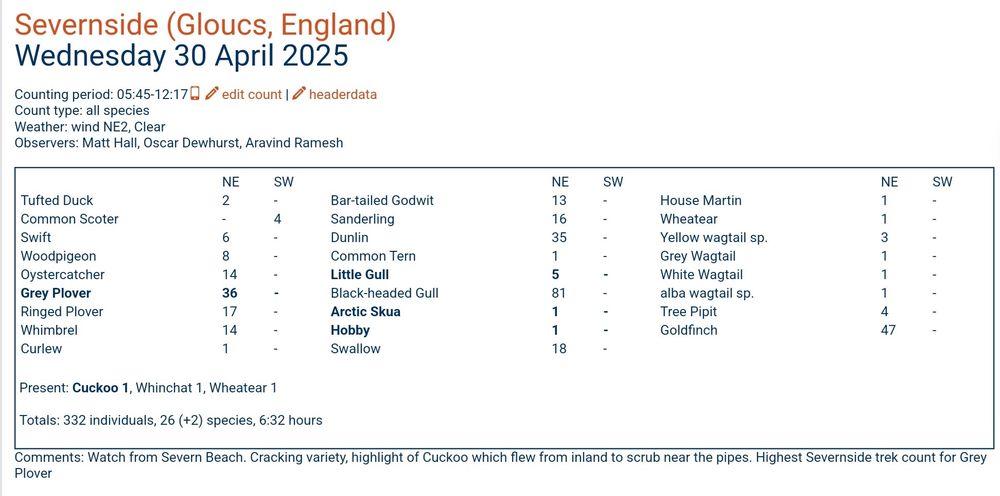Open the edit count link
The height and width of the screenshot is (496, 1000).
251,94
